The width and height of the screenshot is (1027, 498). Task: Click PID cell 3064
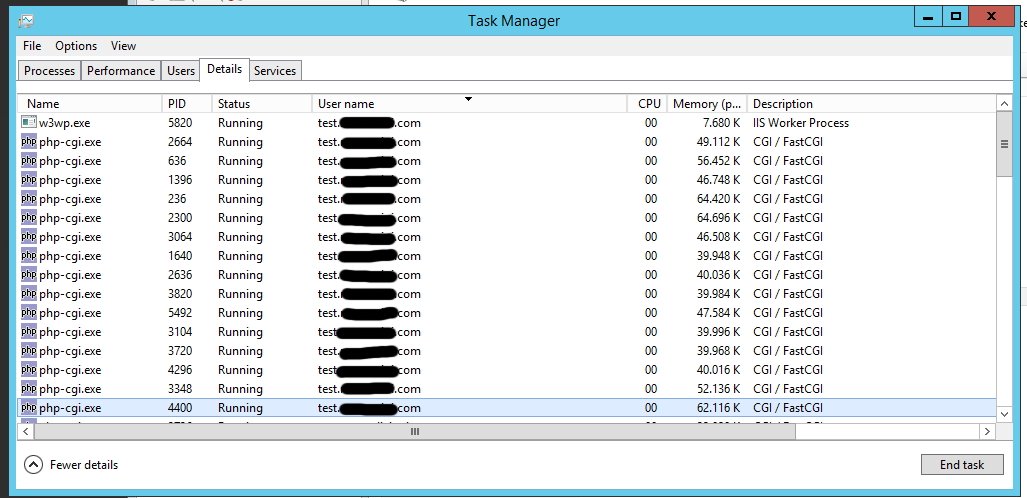(179, 237)
